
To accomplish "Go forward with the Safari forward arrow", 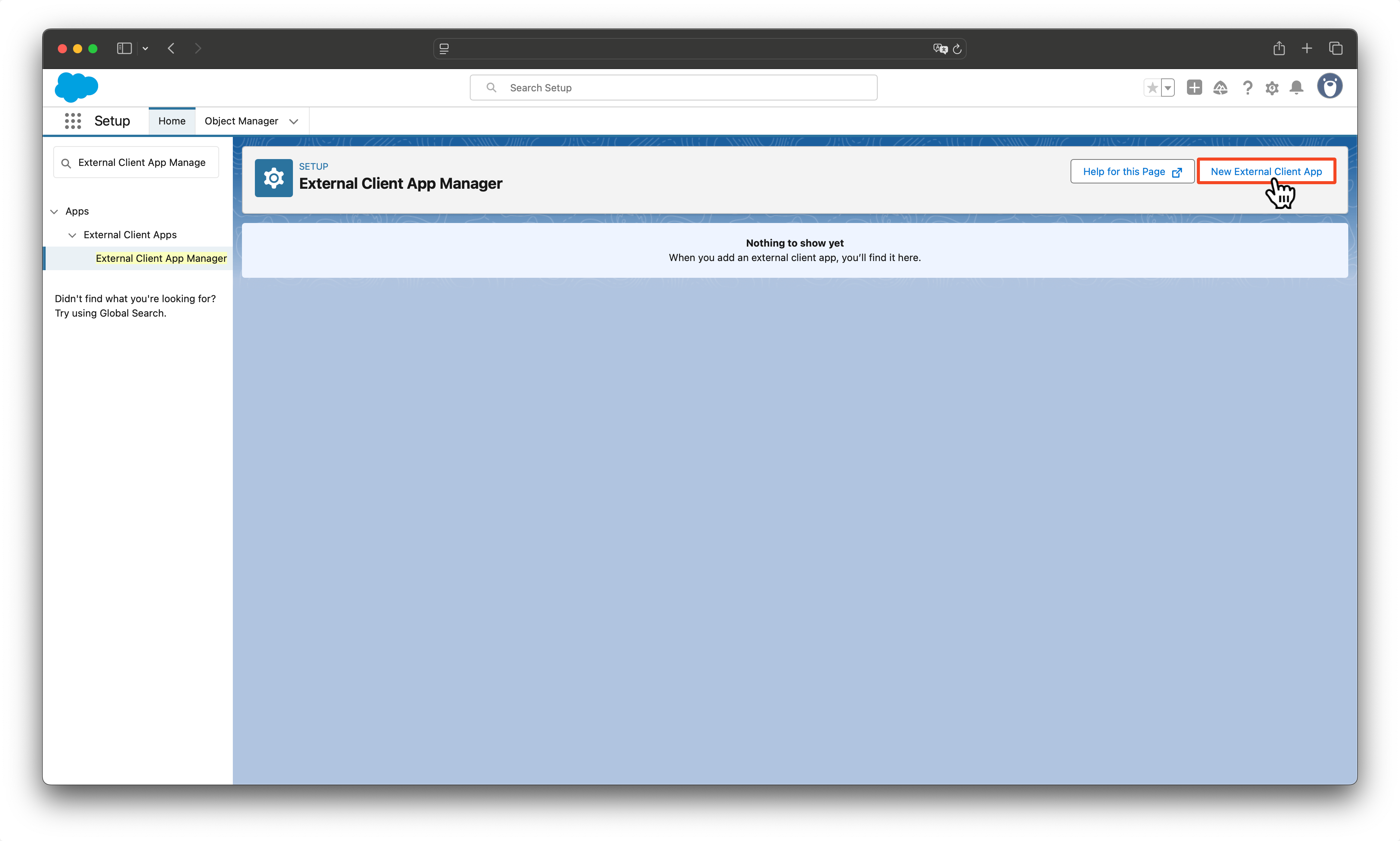I will [198, 49].
